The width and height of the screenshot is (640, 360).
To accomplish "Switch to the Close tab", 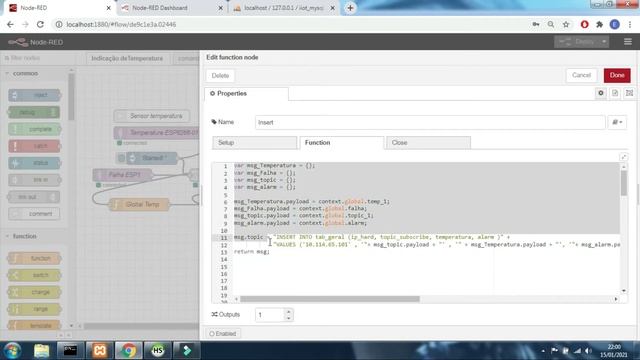I will click(x=428, y=142).
